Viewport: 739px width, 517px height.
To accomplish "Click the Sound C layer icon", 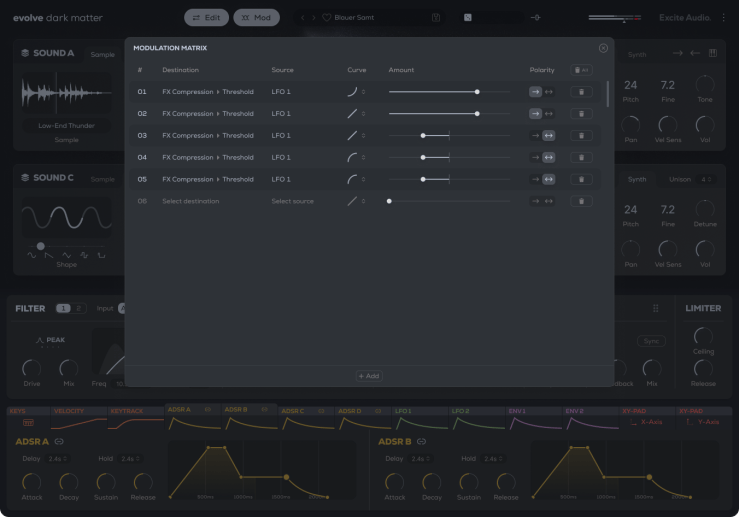I will click(x=25, y=178).
